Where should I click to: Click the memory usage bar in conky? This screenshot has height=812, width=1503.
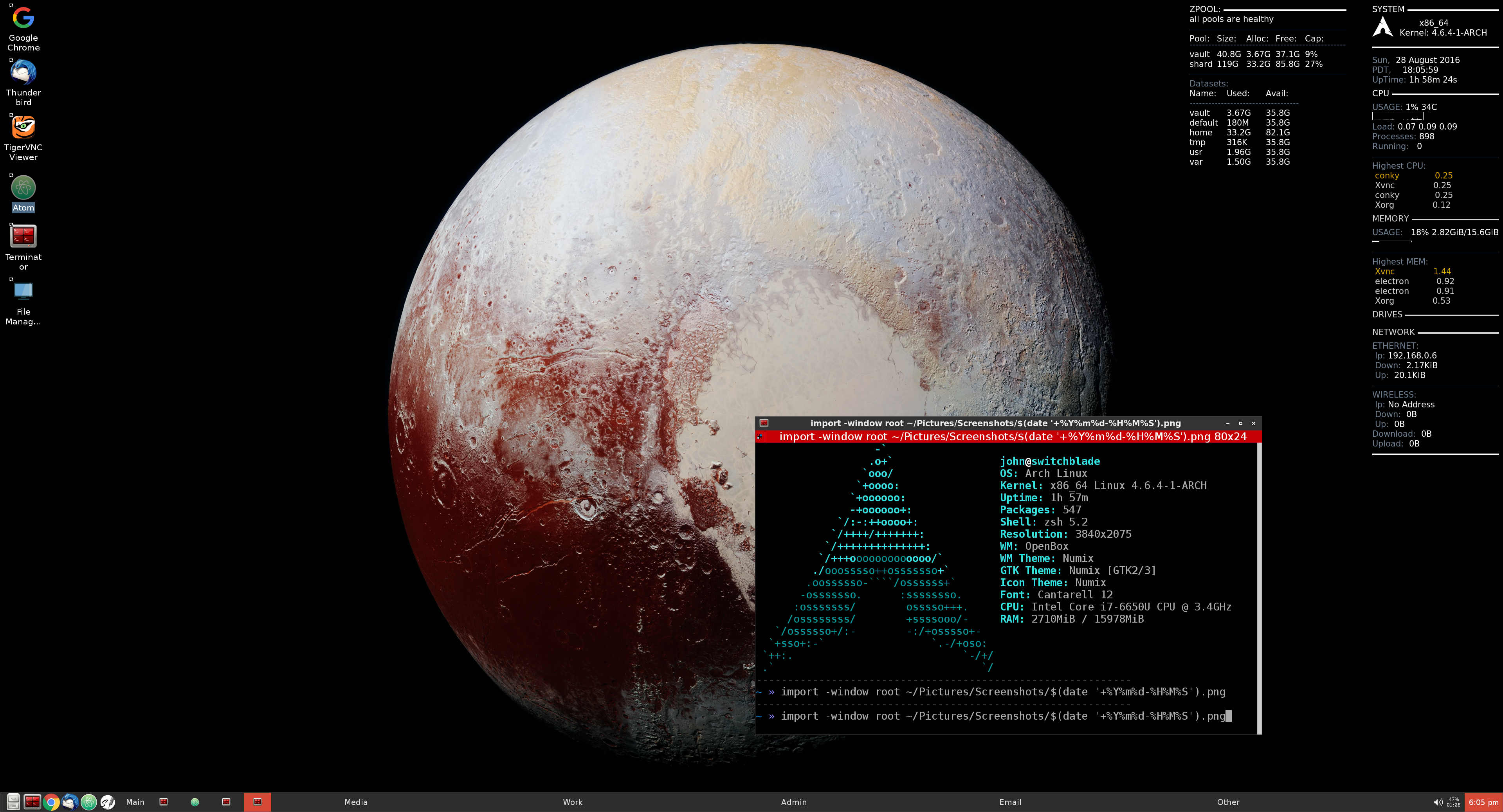pos(1391,241)
